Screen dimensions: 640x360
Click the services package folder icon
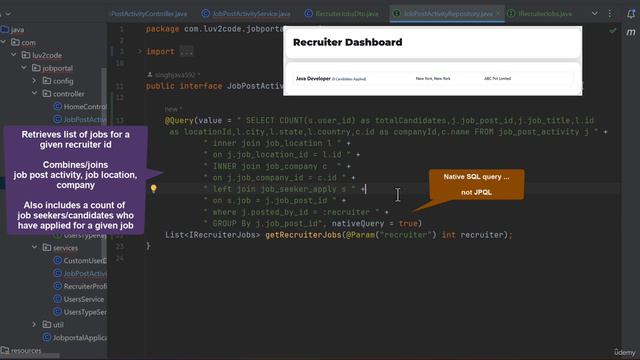coord(47,247)
